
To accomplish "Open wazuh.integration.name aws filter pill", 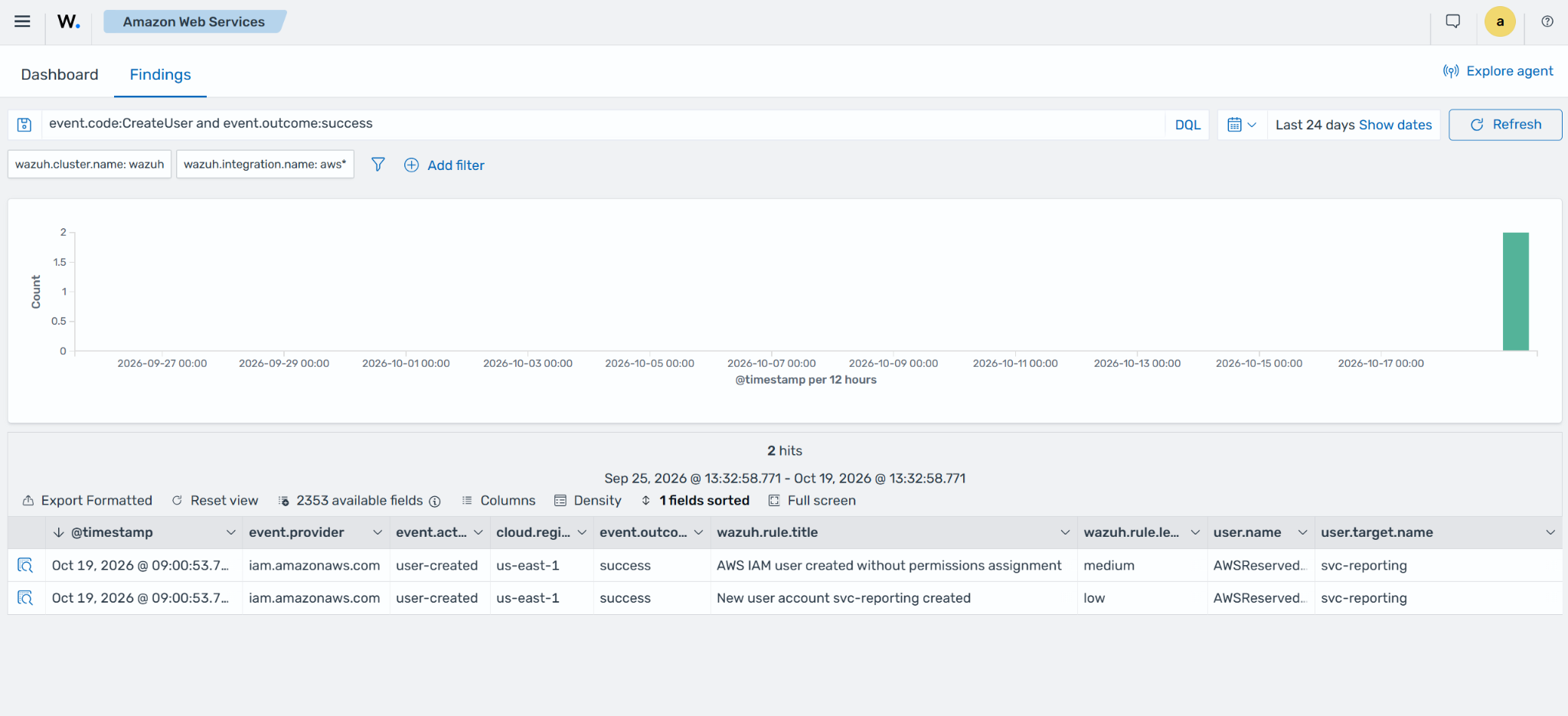I will coord(265,164).
